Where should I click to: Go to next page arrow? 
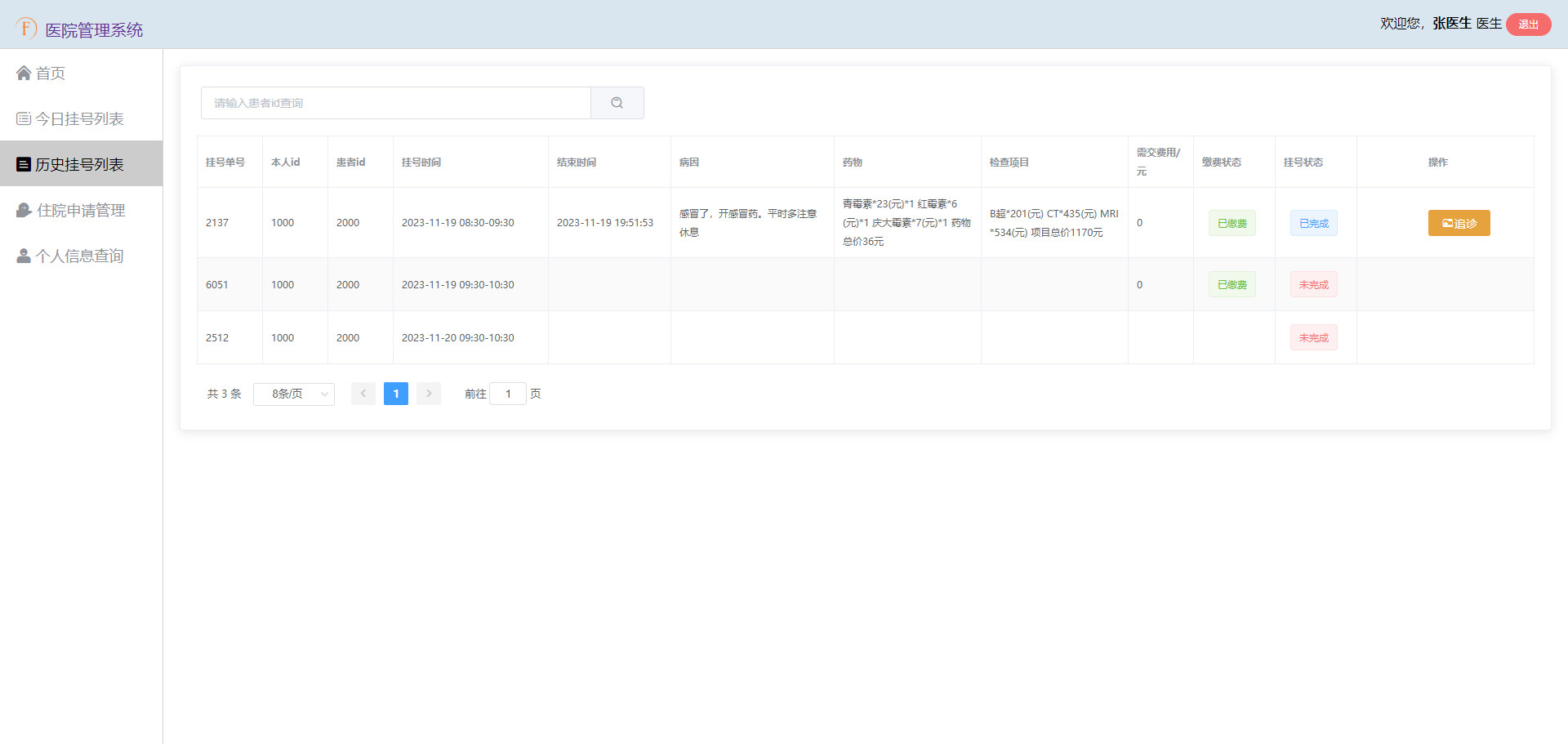coord(429,394)
